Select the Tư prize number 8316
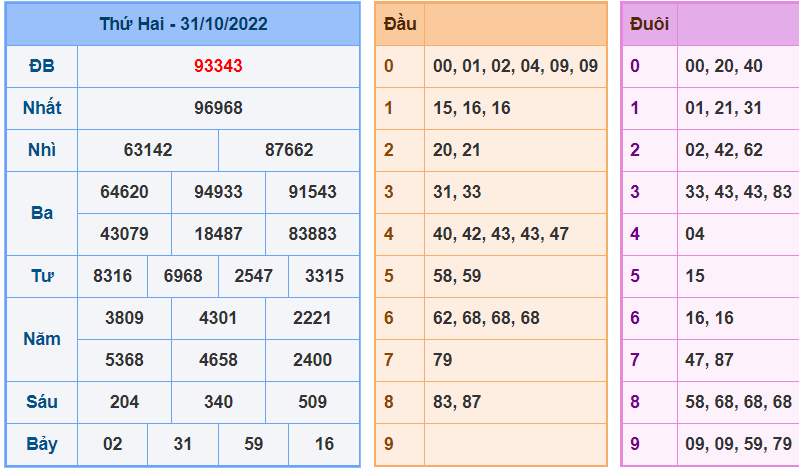The width and height of the screenshot is (799, 468). (x=113, y=276)
